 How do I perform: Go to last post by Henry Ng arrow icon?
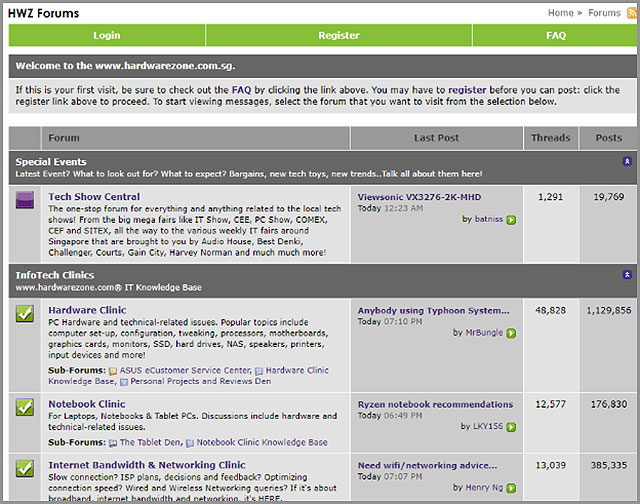click(x=511, y=487)
